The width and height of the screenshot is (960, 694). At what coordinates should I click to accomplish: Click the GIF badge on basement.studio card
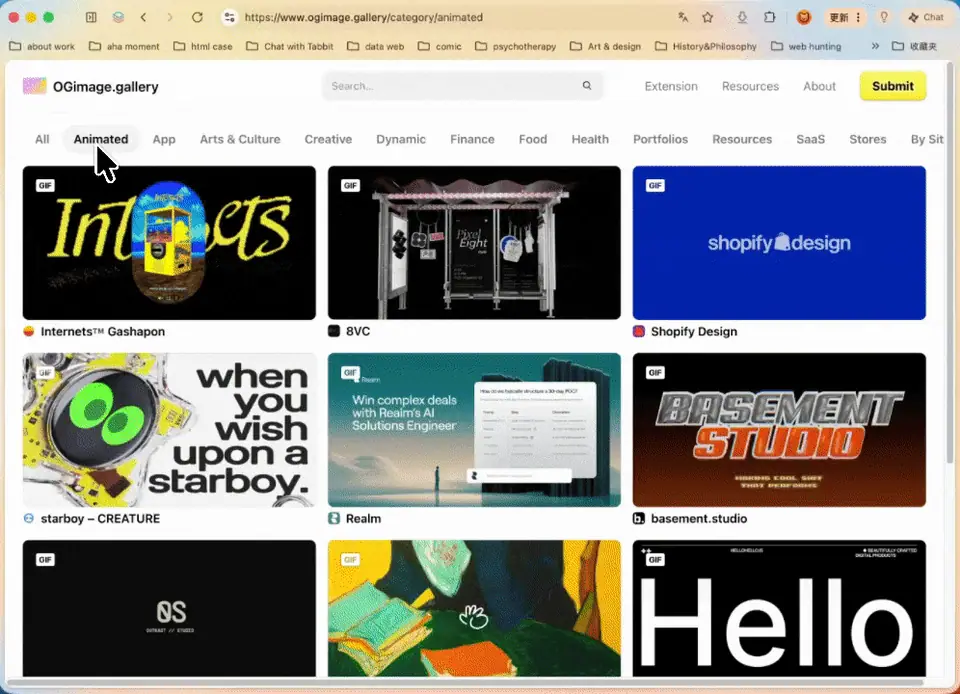click(x=655, y=373)
